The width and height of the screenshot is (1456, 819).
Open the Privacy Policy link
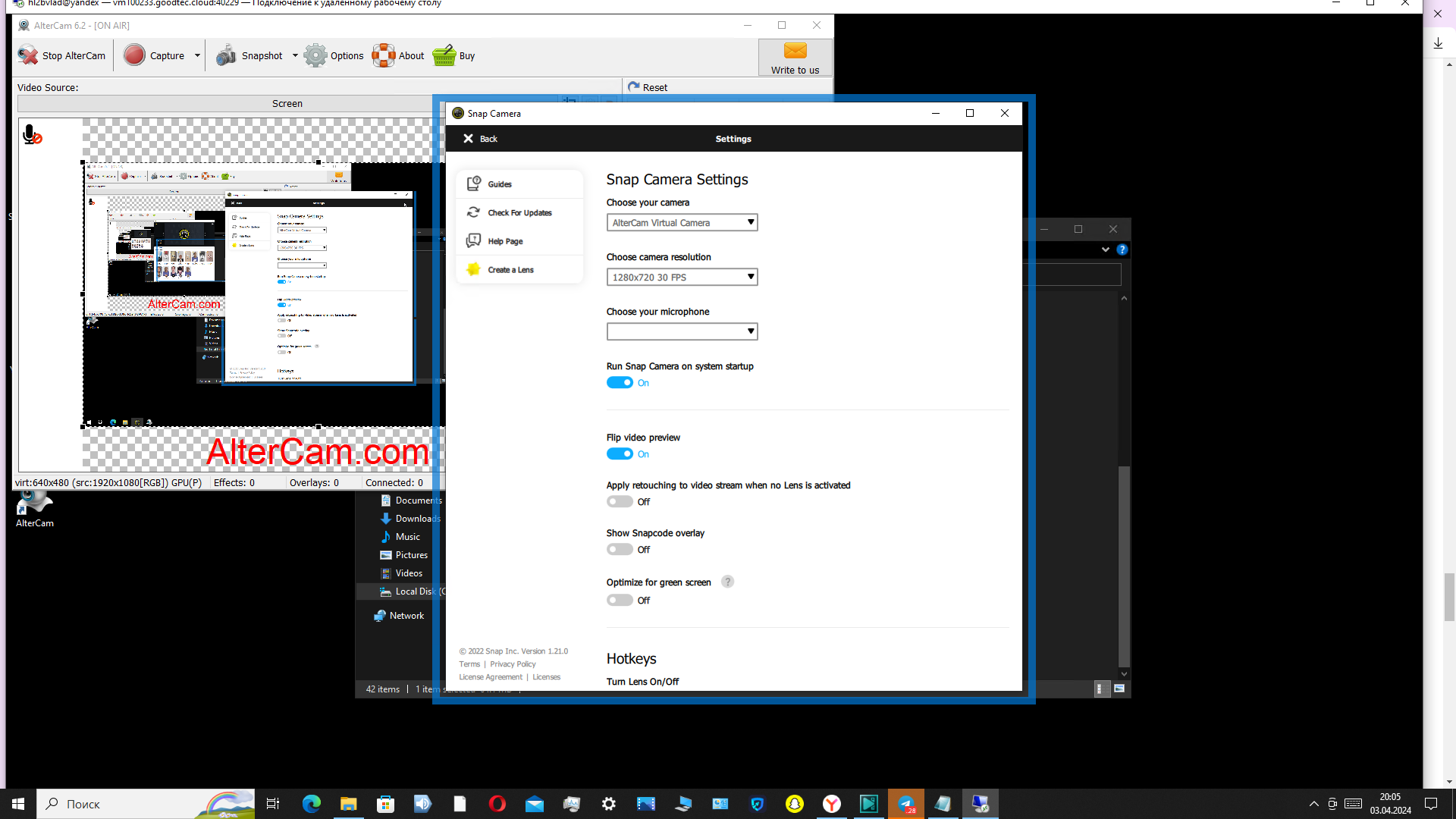click(513, 664)
